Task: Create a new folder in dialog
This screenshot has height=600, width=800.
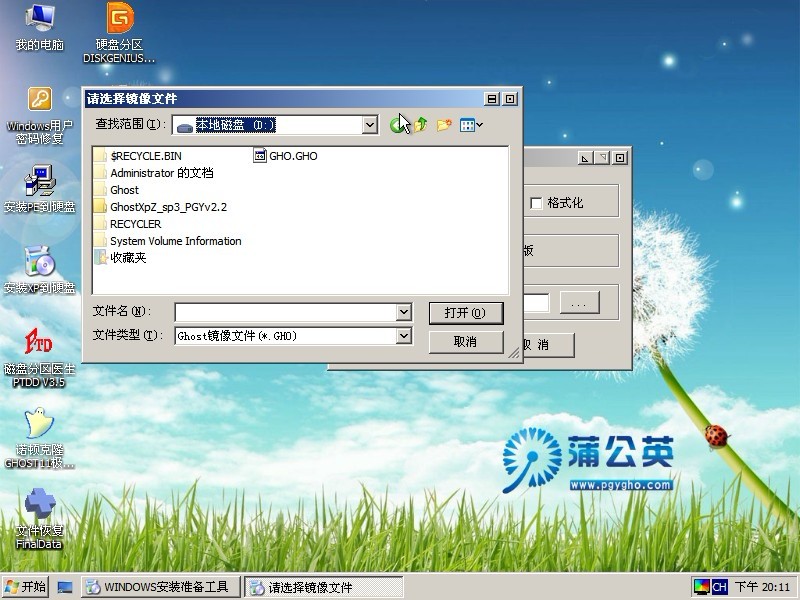Action: pyautogui.click(x=444, y=125)
